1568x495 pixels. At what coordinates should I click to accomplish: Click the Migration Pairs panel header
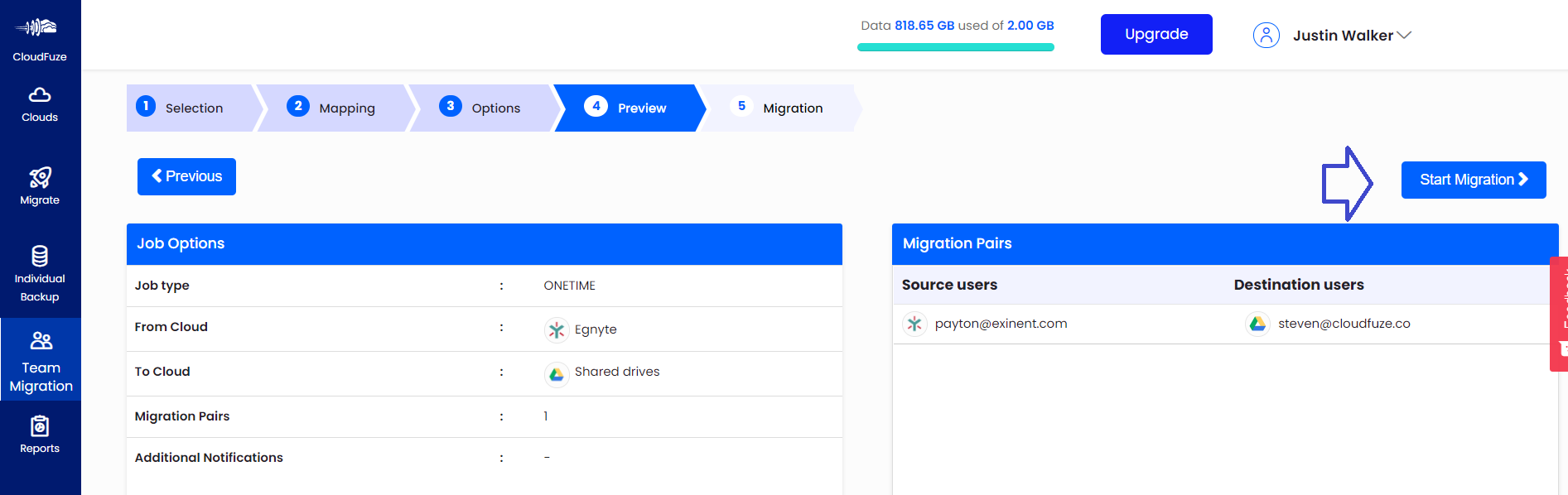[x=1225, y=244]
